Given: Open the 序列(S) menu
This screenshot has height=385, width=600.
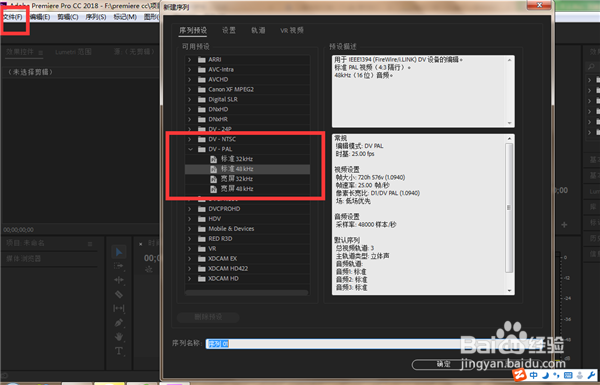Looking at the screenshot, I should coord(96,17).
